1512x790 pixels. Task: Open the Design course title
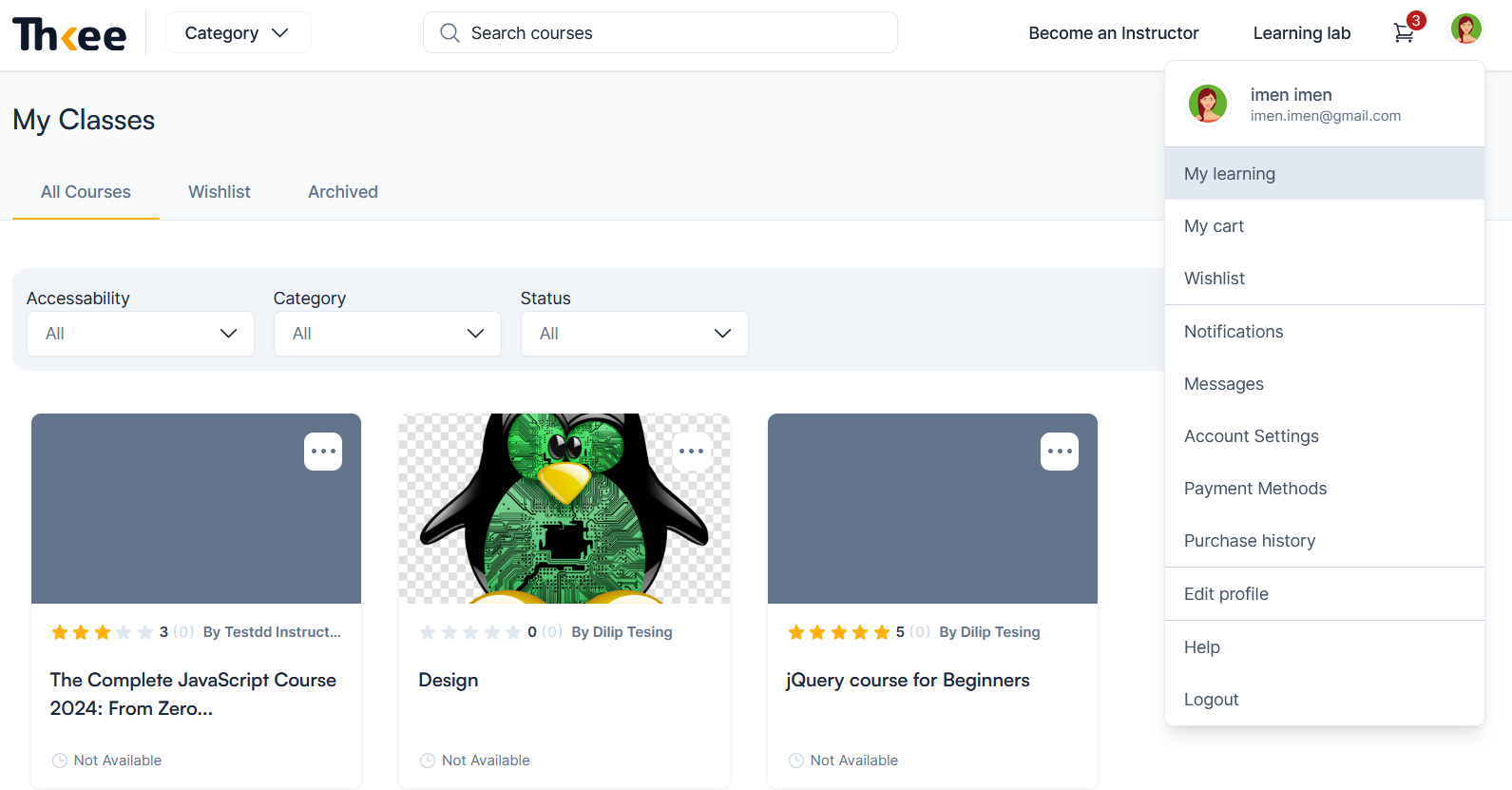coord(449,680)
